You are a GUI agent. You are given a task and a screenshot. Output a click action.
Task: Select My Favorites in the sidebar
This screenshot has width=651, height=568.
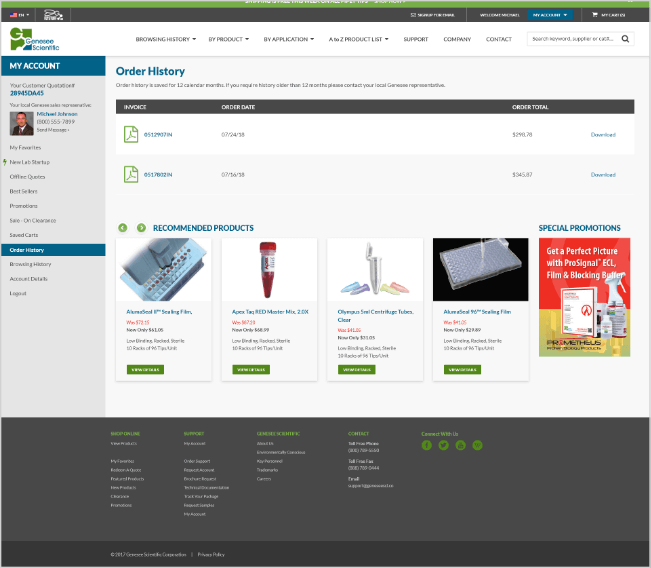tap(25, 147)
